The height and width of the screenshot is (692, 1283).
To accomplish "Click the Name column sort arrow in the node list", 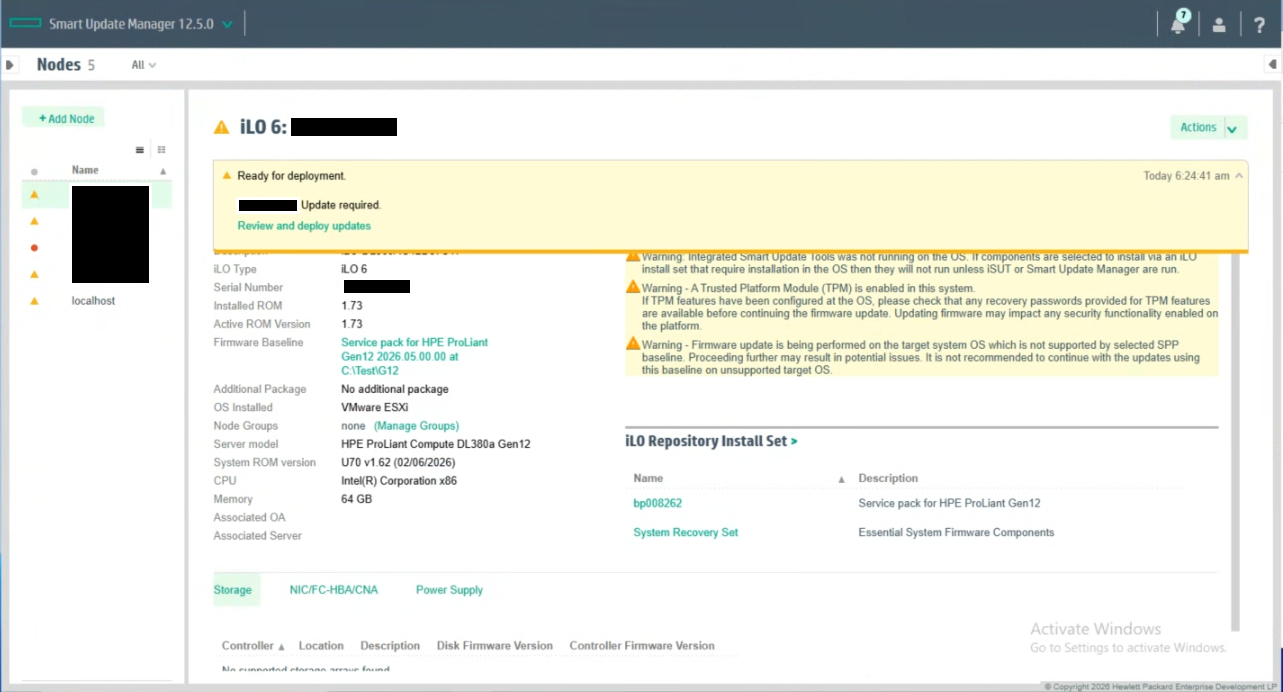I will pyautogui.click(x=163, y=171).
